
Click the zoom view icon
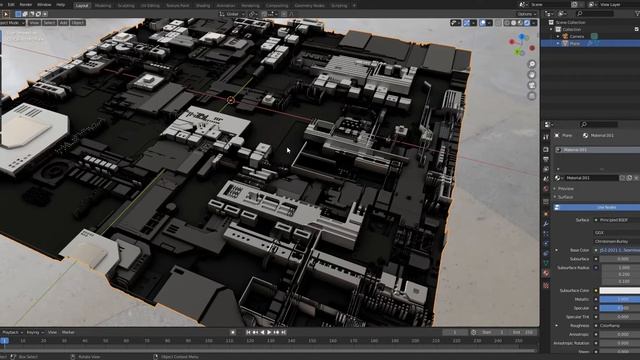tap(532, 64)
